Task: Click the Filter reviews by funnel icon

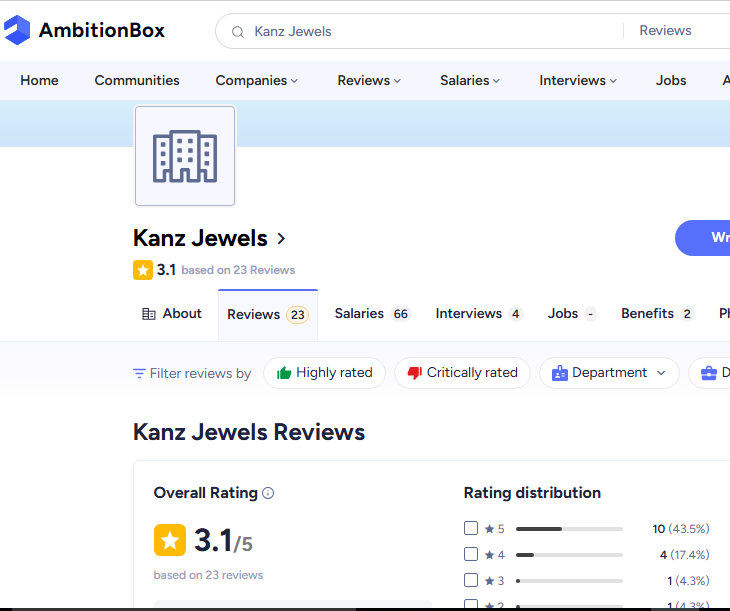Action: [x=139, y=373]
